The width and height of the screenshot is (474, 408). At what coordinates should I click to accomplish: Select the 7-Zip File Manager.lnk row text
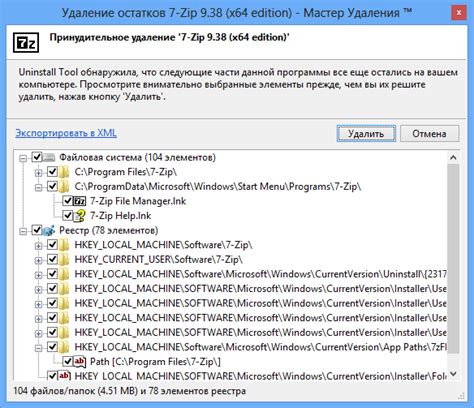tap(138, 201)
